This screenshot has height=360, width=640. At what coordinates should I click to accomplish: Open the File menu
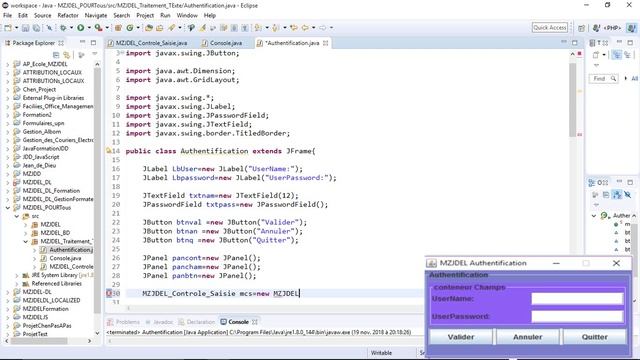(8, 16)
